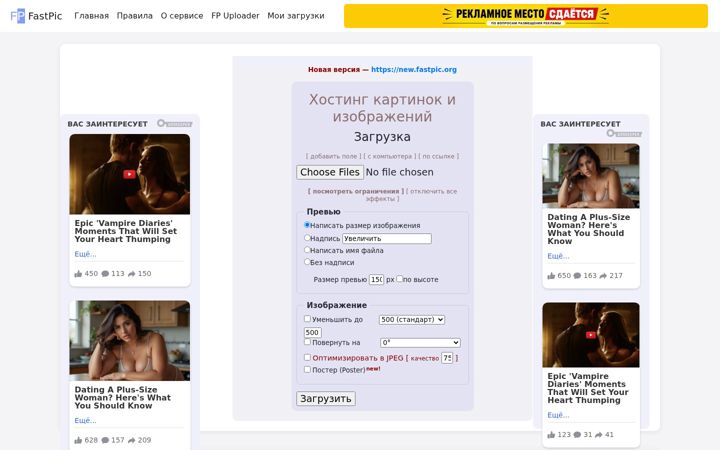Viewport: 720px width, 450px height.
Task: Click the ad network logo in left widget header
Action: click(174, 124)
